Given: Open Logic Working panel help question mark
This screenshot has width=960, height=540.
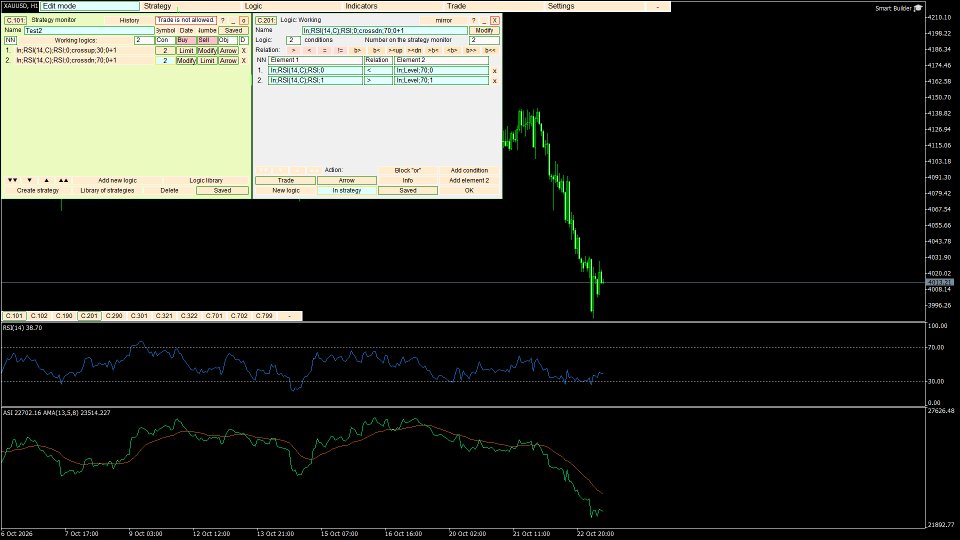Looking at the screenshot, I should point(473,20).
